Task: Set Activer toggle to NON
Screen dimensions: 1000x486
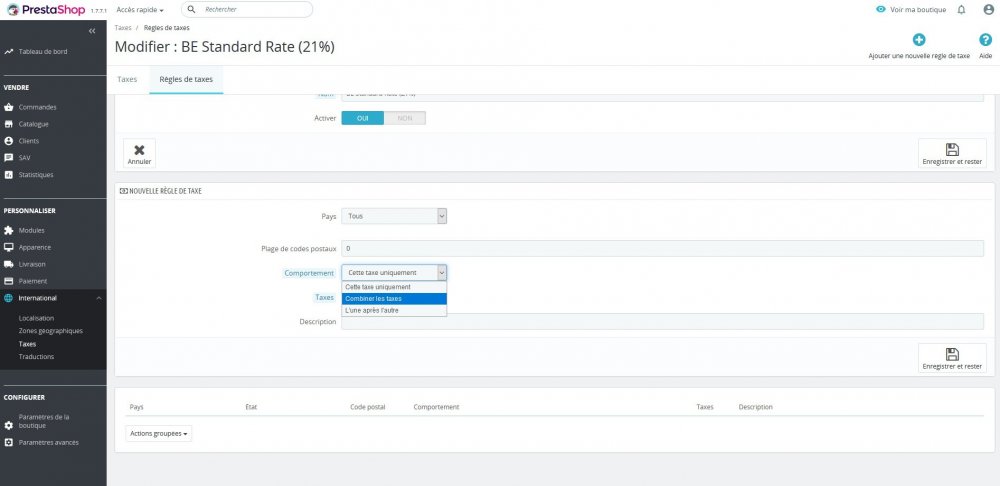Action: click(404, 118)
